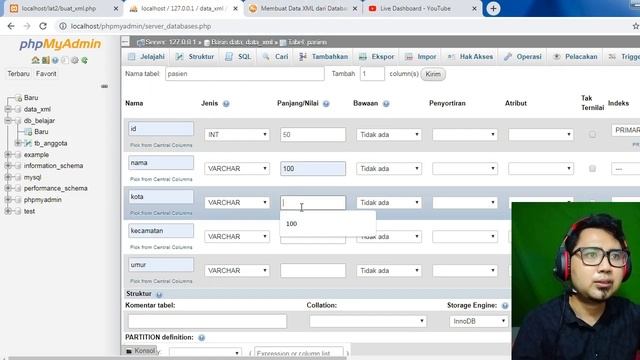This screenshot has height=360, width=640.
Task: Expand the information_schema database node
Action: pos(8,166)
